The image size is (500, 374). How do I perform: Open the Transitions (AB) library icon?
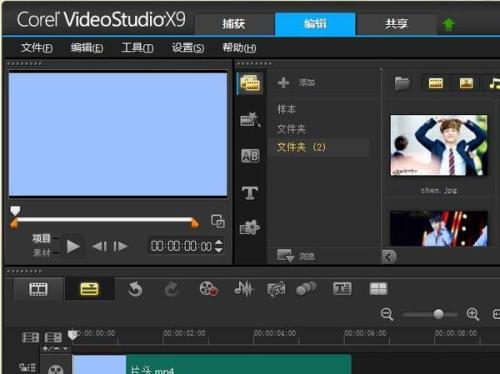click(x=250, y=156)
